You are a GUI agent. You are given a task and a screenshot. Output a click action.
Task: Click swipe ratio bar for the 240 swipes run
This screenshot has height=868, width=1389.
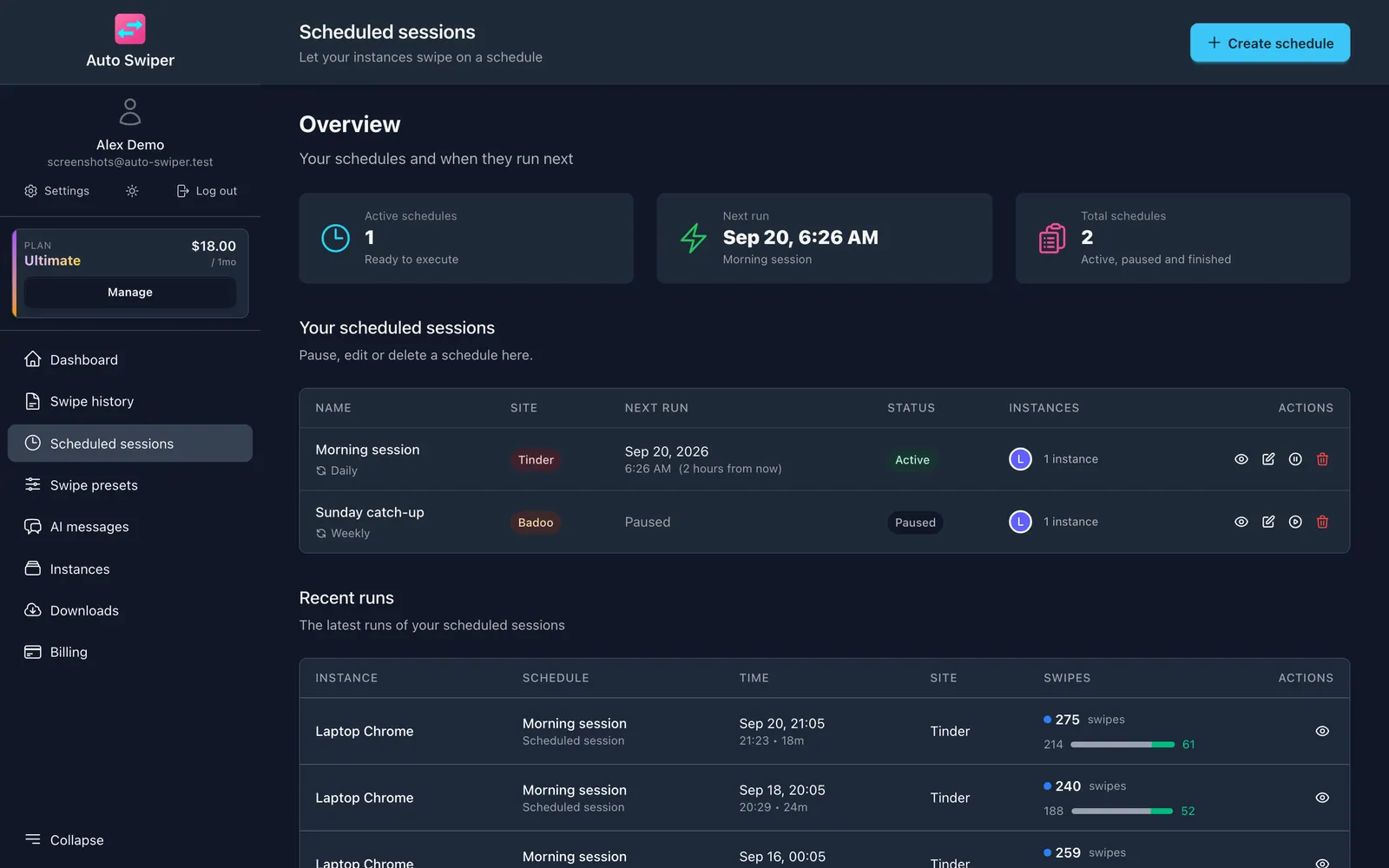[1122, 811]
